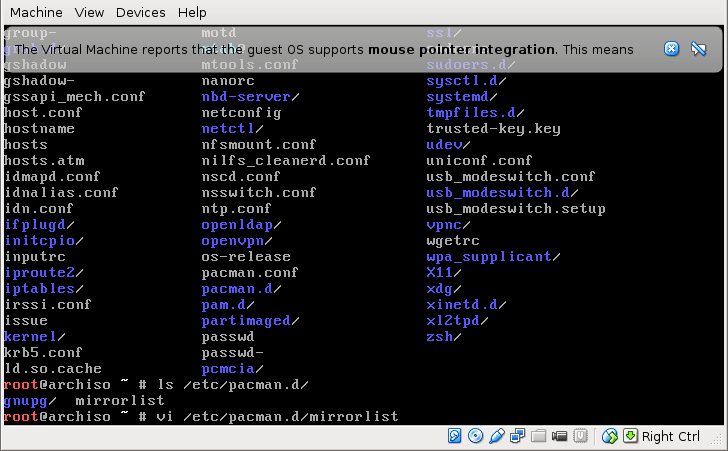
Task: Click the 'openvpn/' directory entry
Action: click(x=237, y=241)
